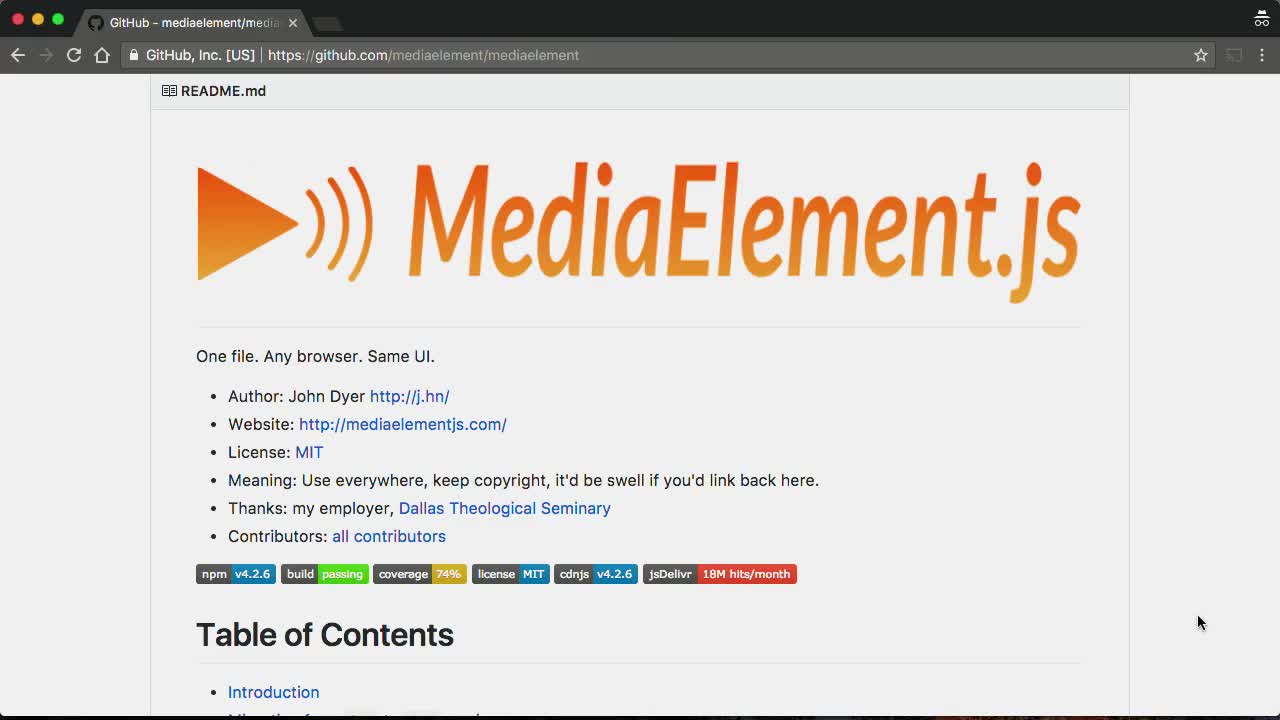The width and height of the screenshot is (1280, 720).
Task: Open a new tab next to GitHub tab
Action: [x=327, y=23]
